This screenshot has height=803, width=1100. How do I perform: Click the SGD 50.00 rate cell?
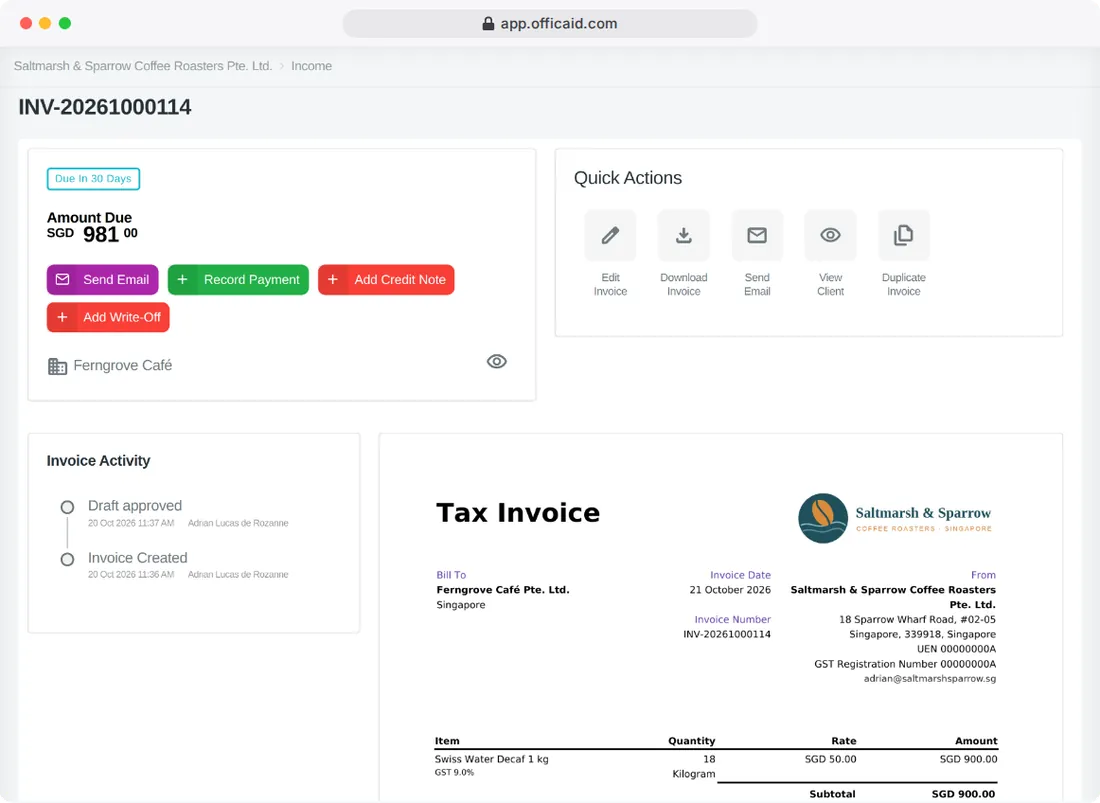pyautogui.click(x=831, y=760)
